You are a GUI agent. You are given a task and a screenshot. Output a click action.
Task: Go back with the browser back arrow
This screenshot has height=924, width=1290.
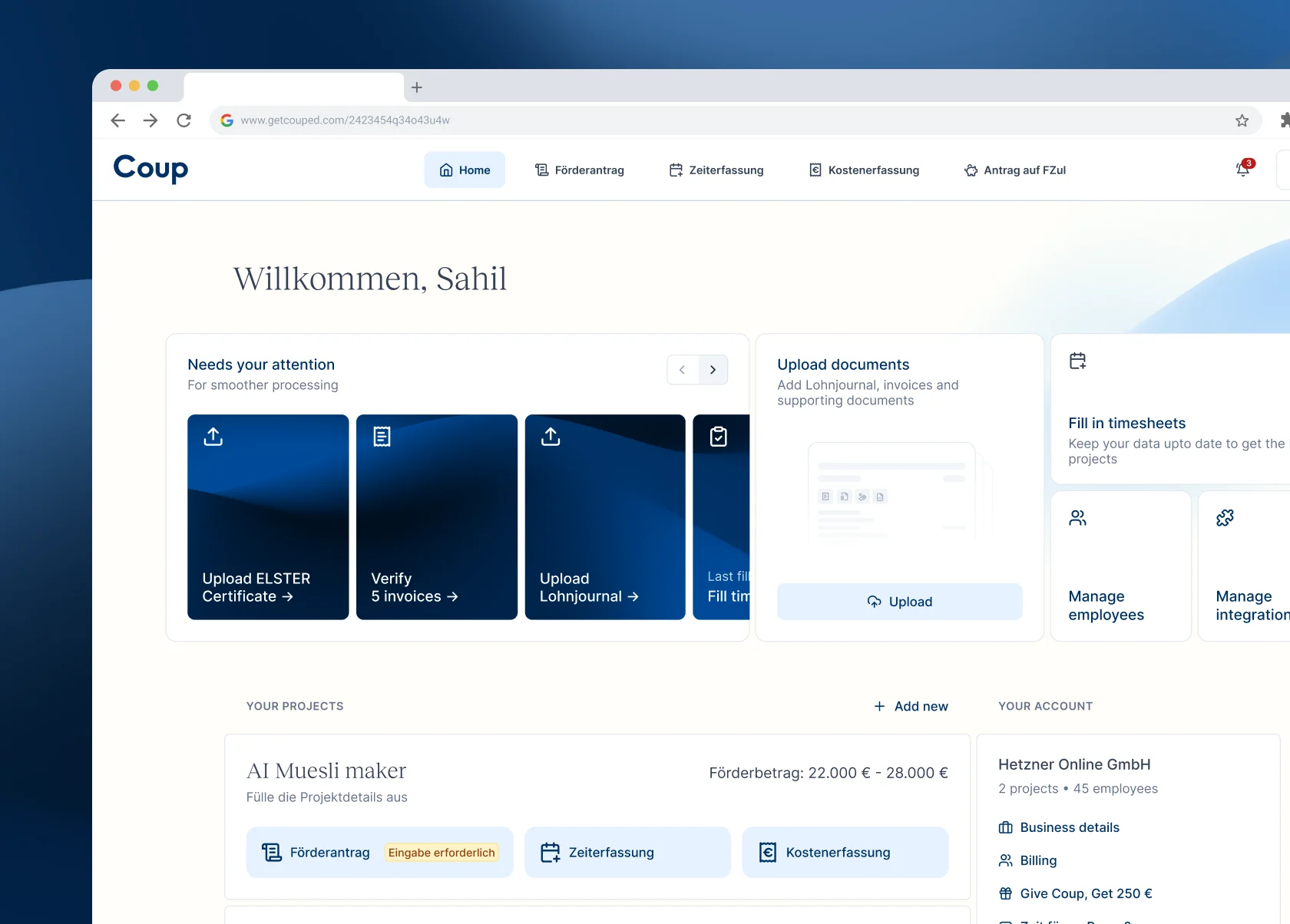point(117,120)
